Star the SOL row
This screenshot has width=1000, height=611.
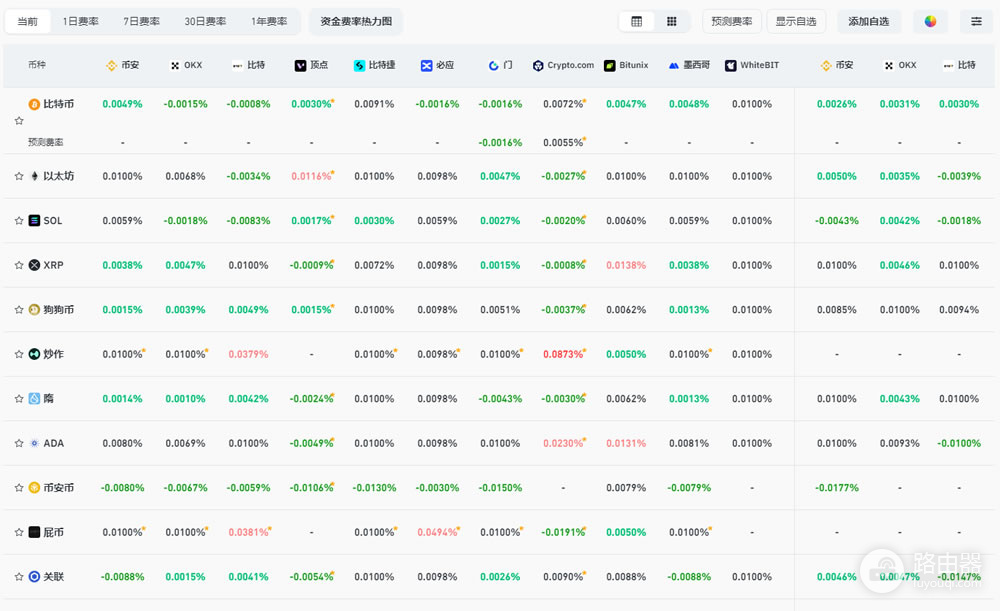click(x=19, y=221)
